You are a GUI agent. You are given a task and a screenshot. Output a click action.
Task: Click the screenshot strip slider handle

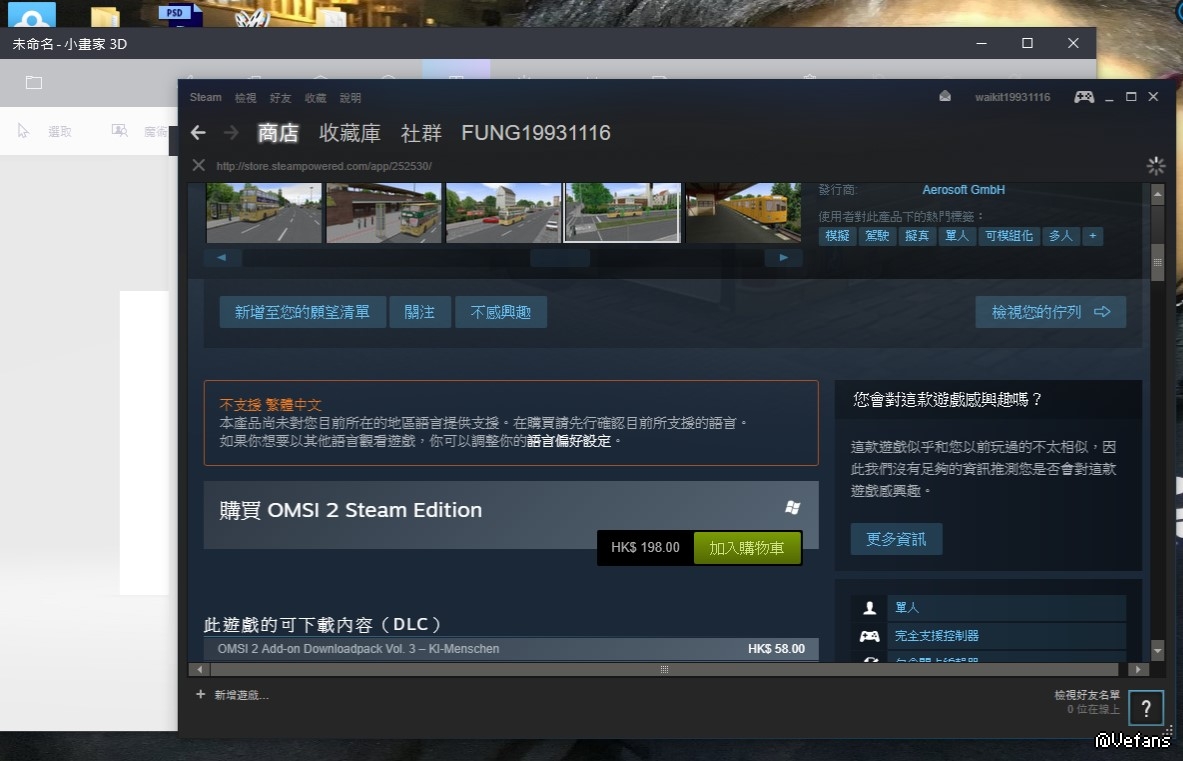pyautogui.click(x=560, y=258)
